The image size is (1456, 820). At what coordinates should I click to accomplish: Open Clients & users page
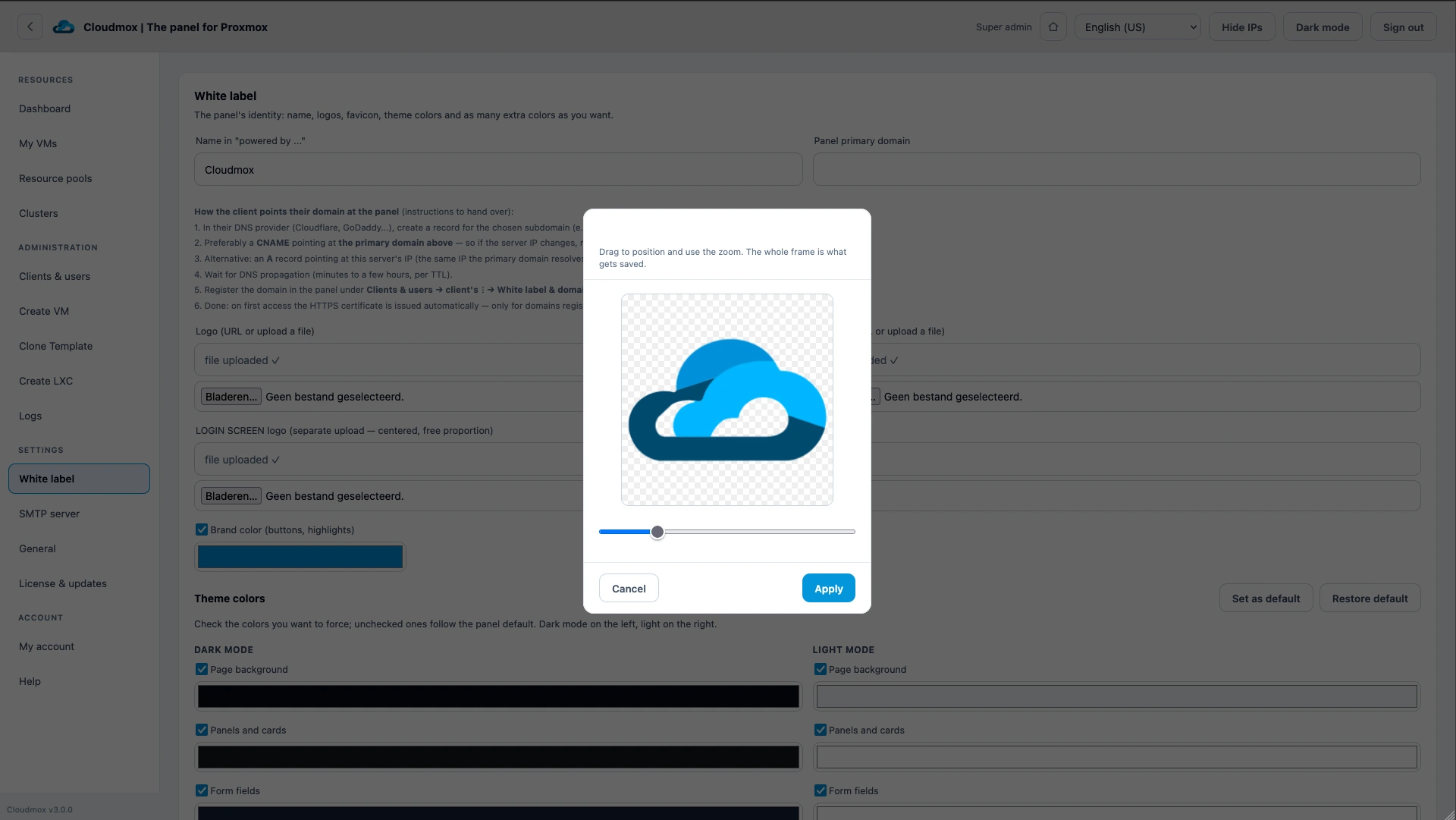point(79,276)
